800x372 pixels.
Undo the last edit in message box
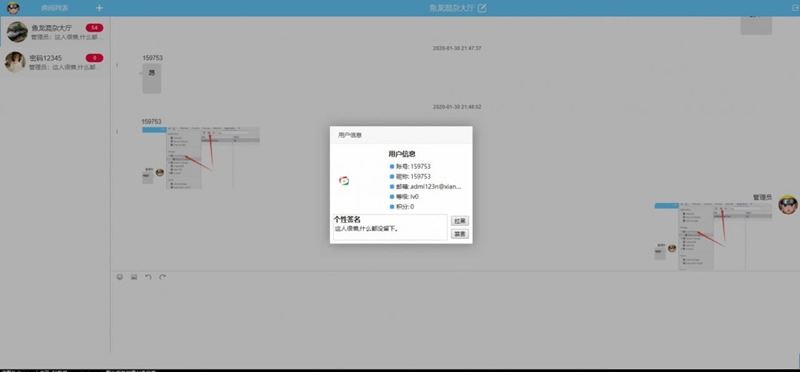(x=148, y=277)
